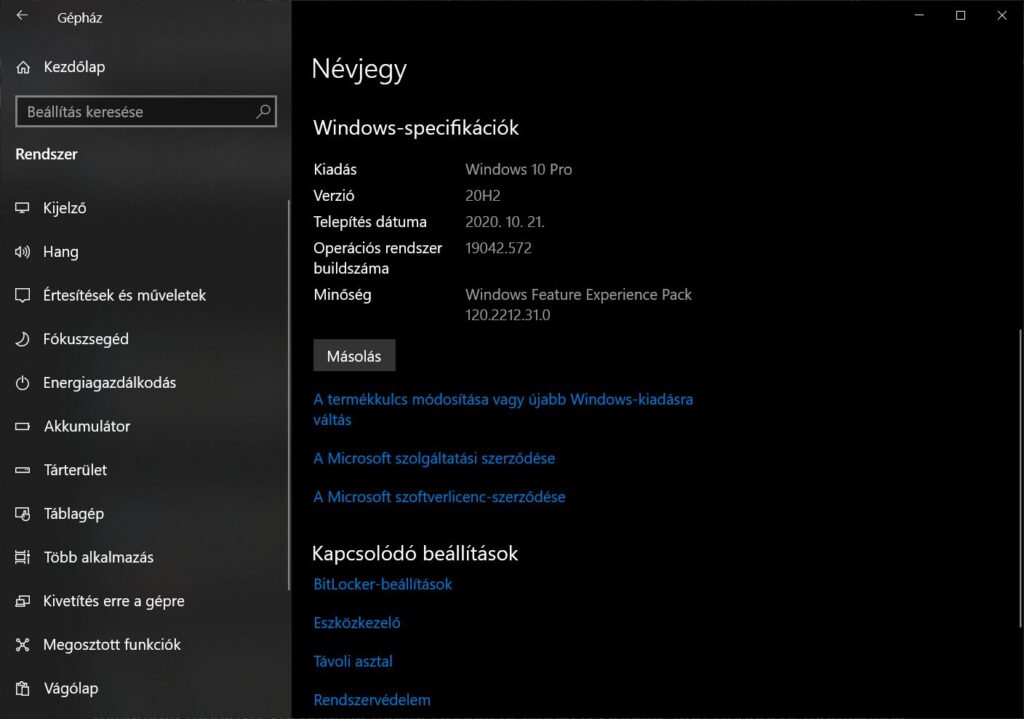Click the Kapcsolódó beállítások heading

pyautogui.click(x=415, y=554)
